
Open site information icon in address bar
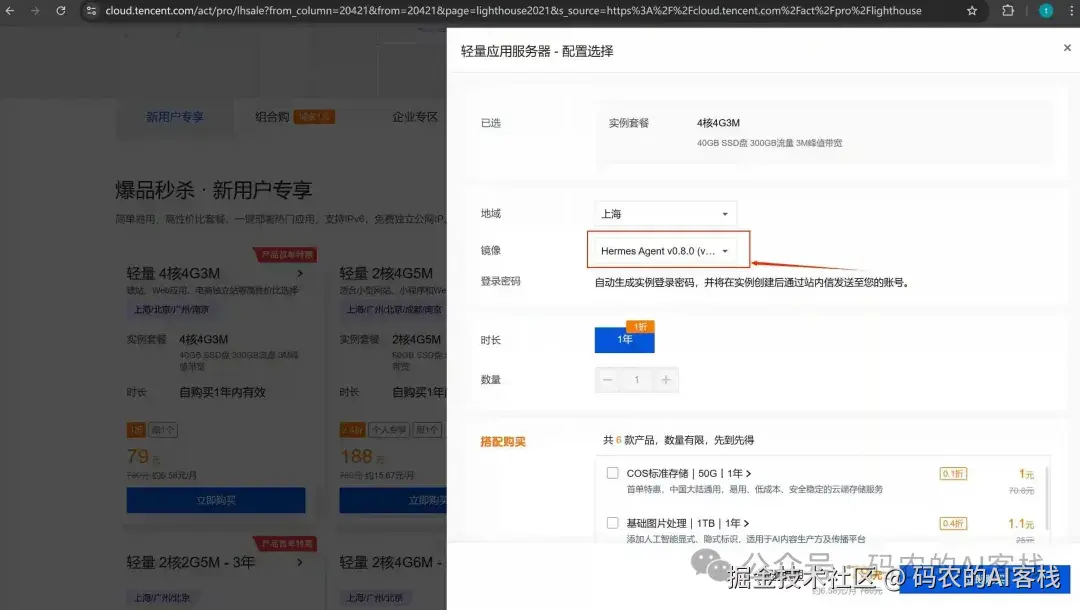tap(91, 10)
